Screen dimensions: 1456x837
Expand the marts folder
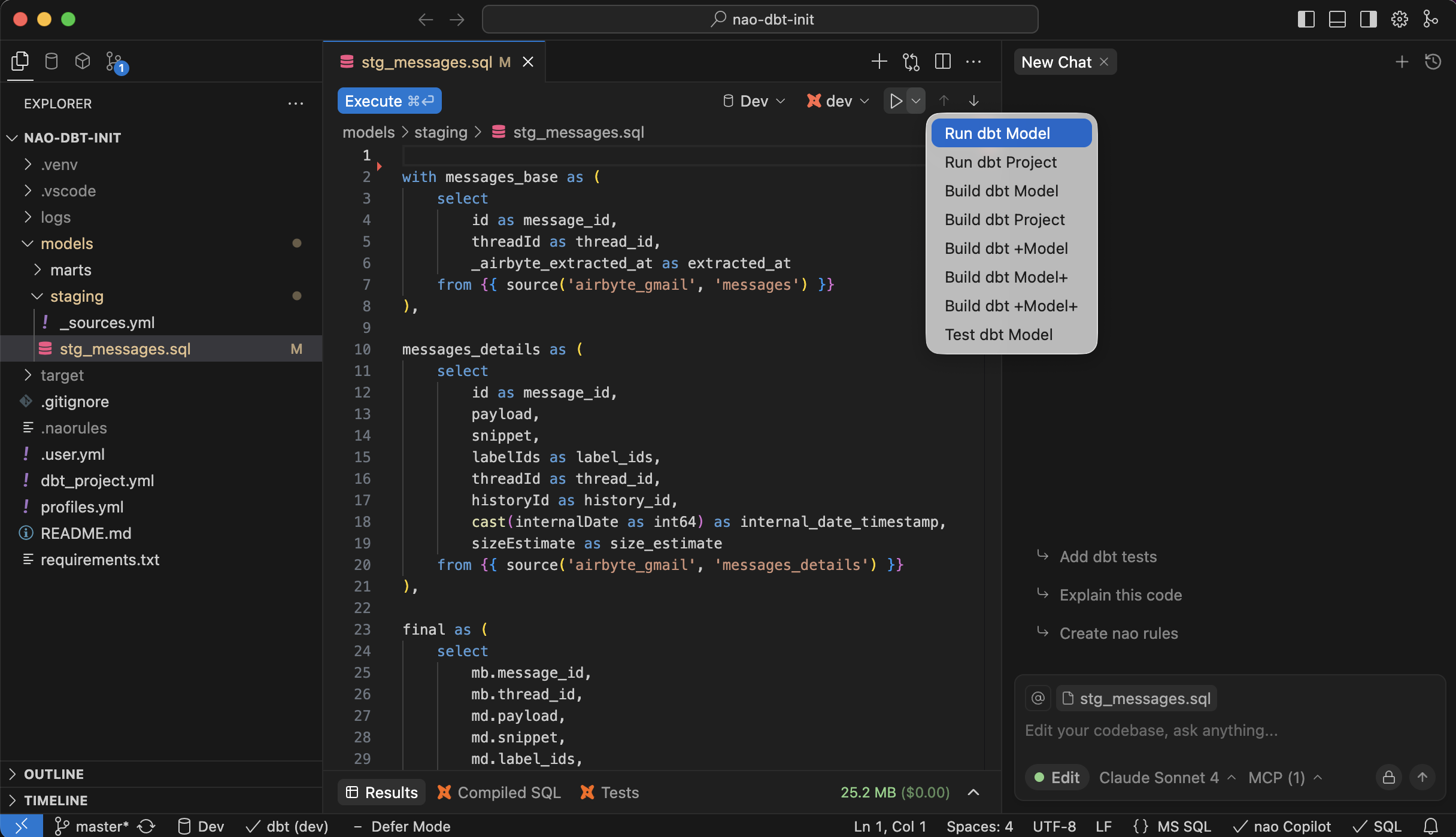(71, 270)
